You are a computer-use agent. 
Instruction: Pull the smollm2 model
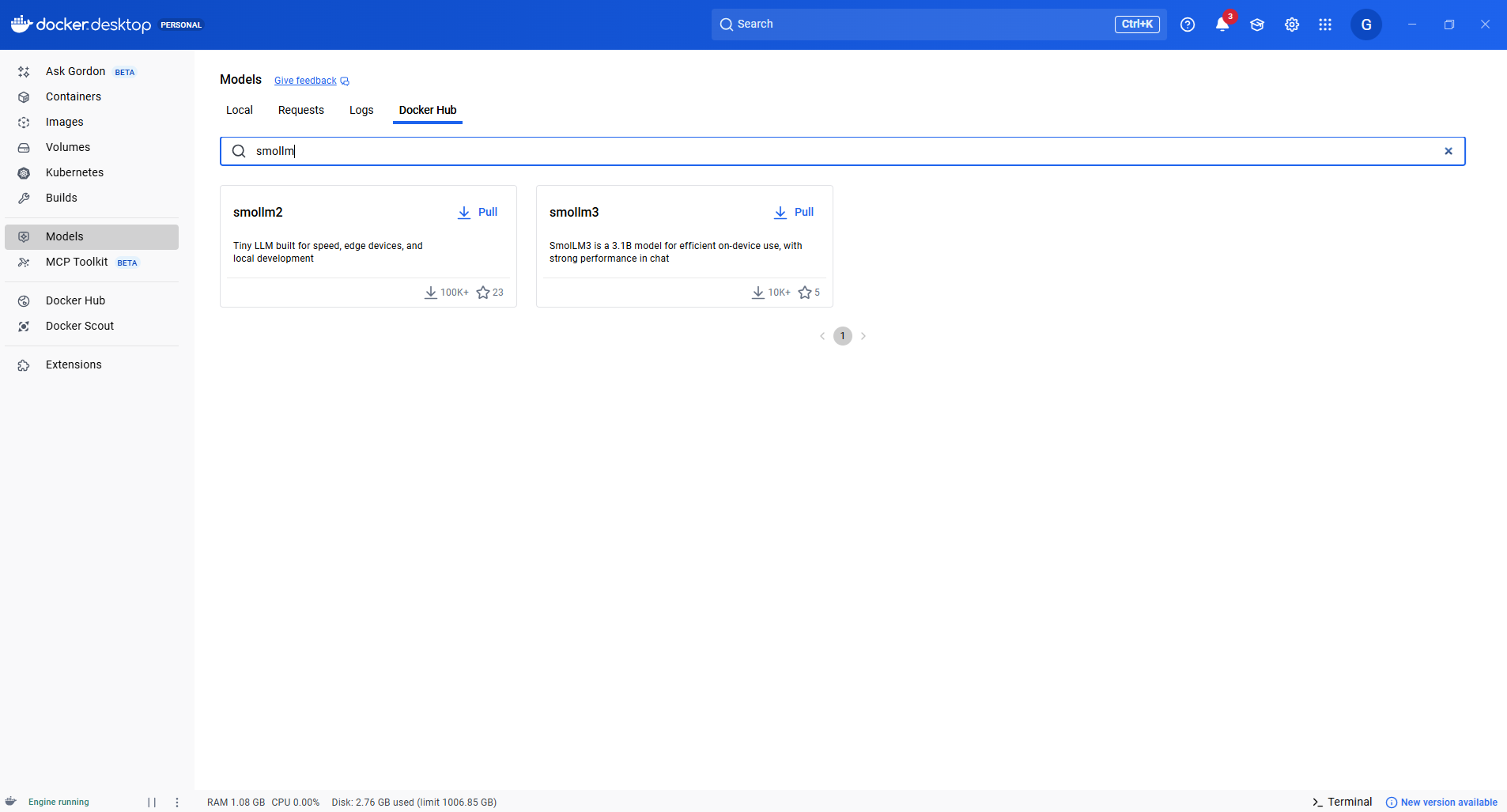tap(478, 212)
